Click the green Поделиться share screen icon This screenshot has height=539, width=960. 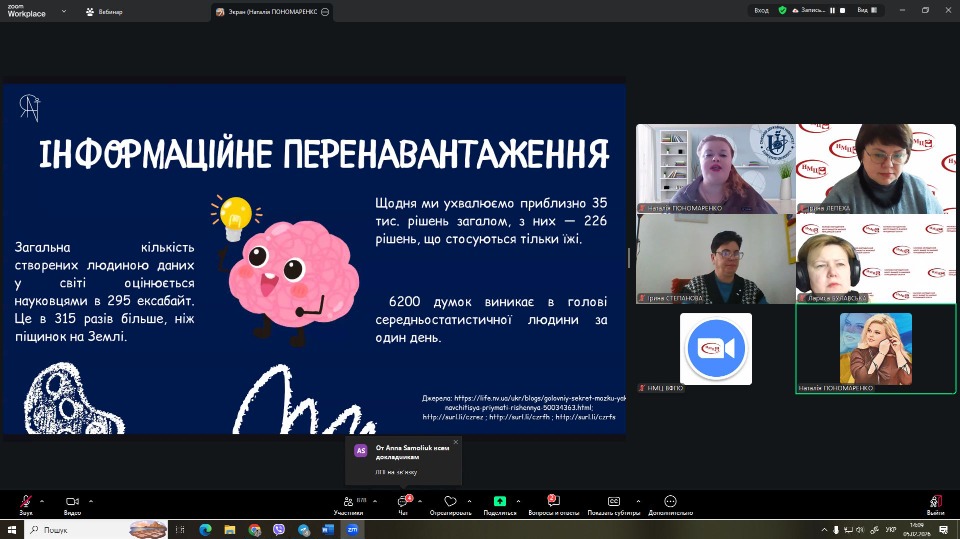499,502
